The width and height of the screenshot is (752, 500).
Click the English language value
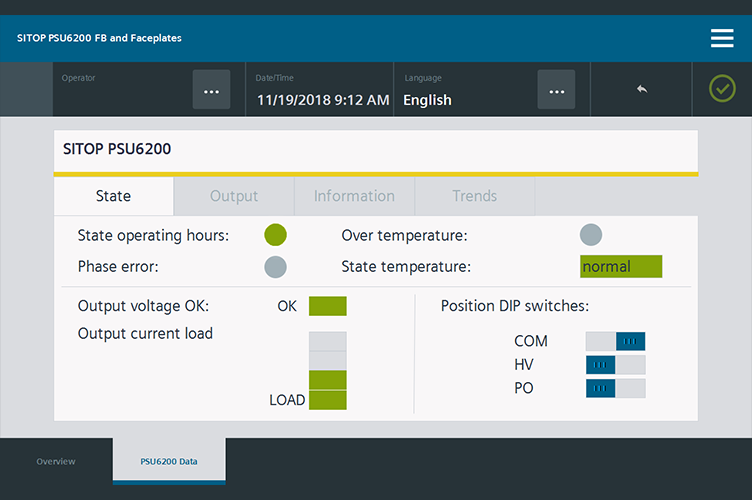427,100
